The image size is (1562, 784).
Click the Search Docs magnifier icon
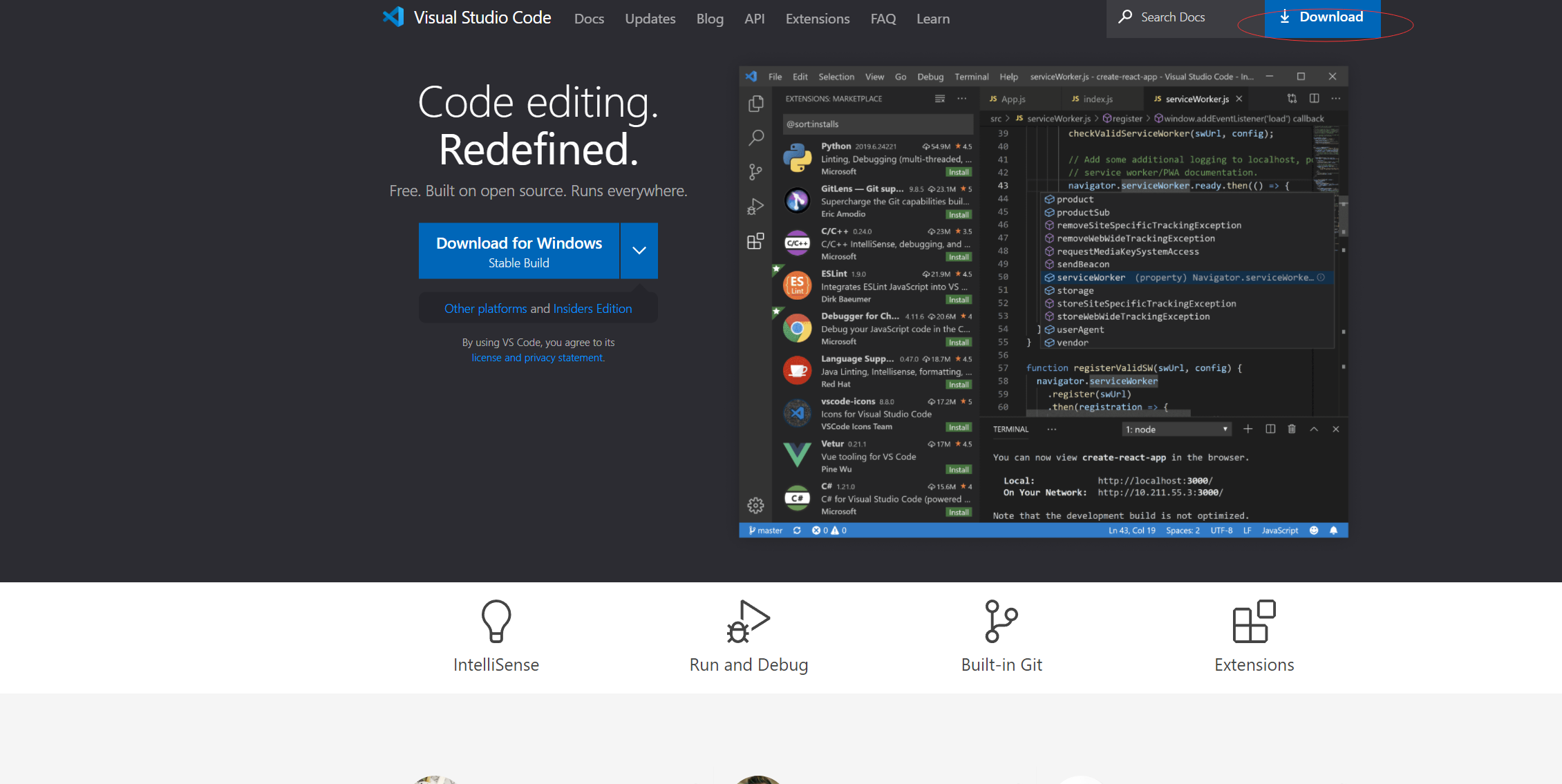(x=1125, y=17)
